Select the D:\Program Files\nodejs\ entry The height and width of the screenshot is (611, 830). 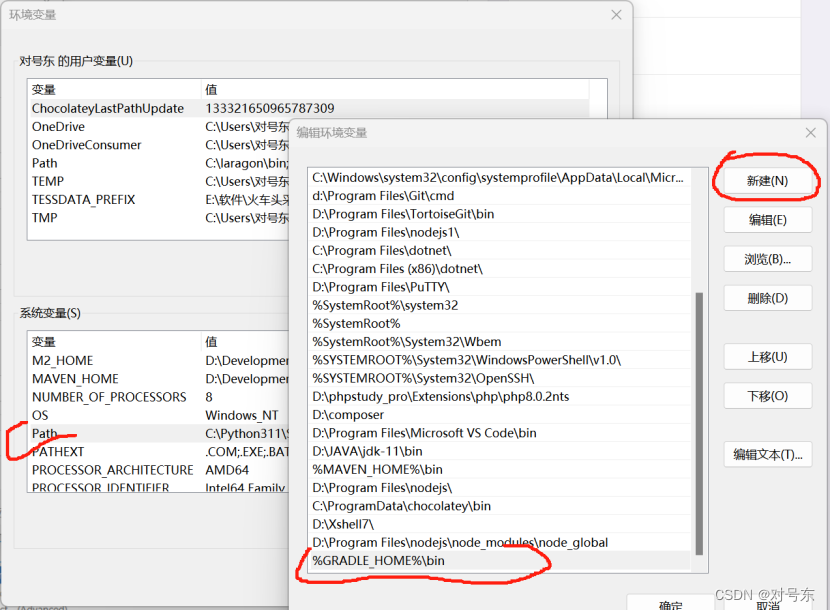(499, 488)
